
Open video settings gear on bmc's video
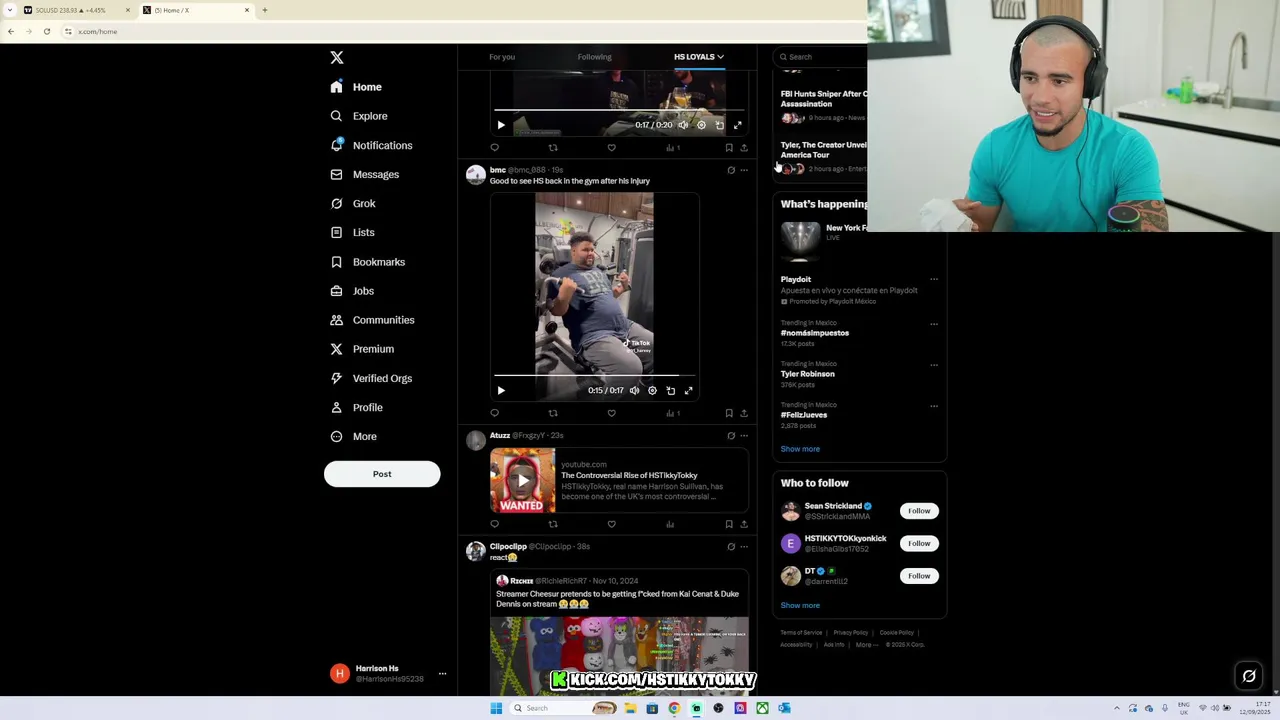[652, 391]
